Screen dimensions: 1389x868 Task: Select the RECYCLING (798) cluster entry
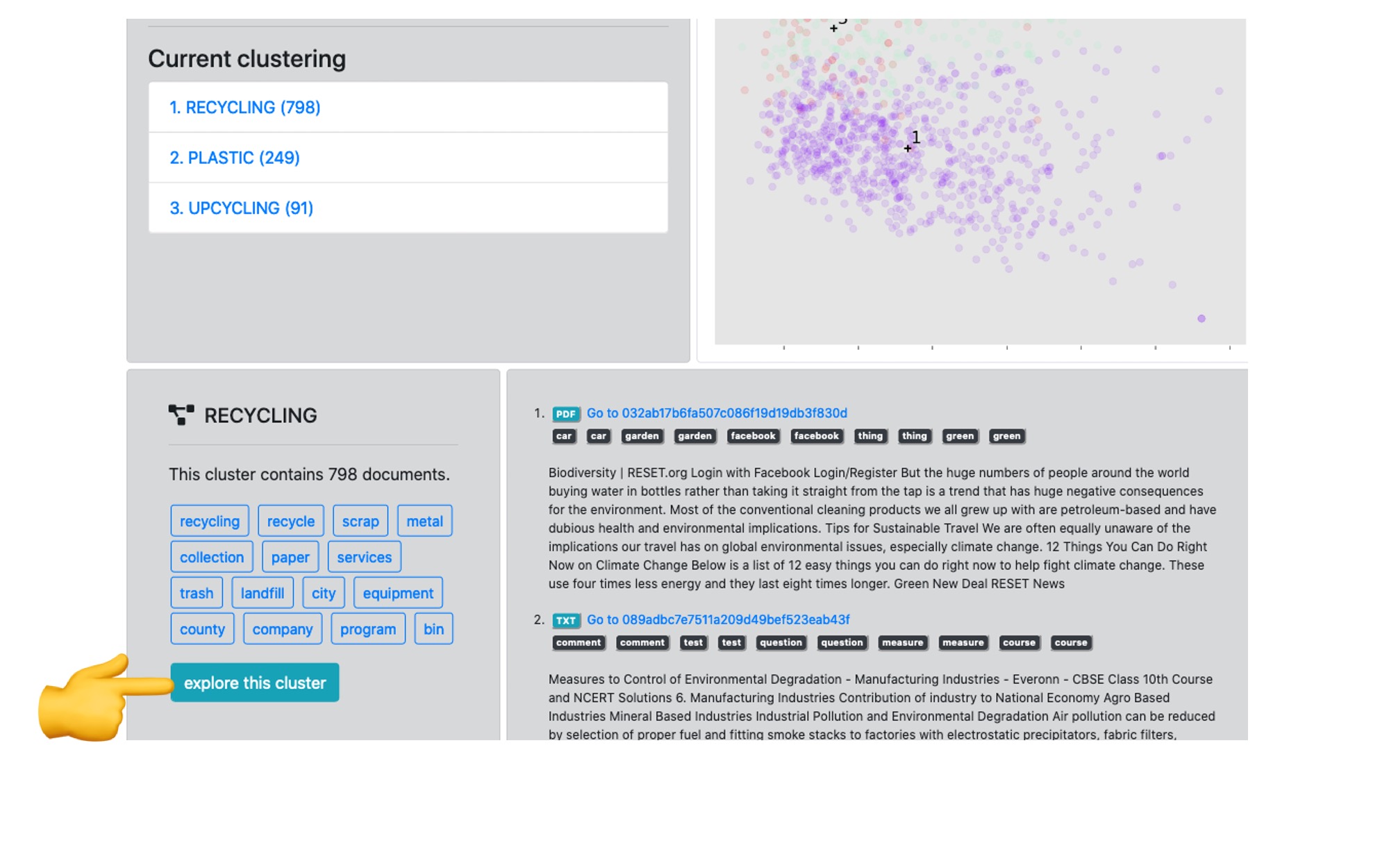click(x=408, y=108)
